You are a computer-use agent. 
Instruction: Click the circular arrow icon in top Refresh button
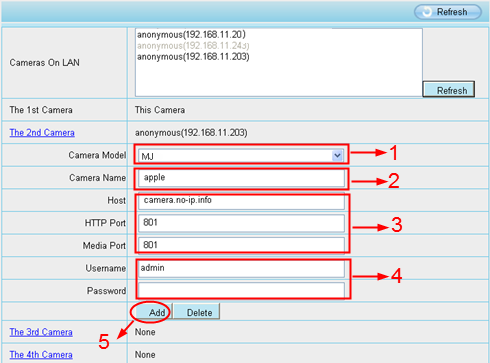(427, 12)
